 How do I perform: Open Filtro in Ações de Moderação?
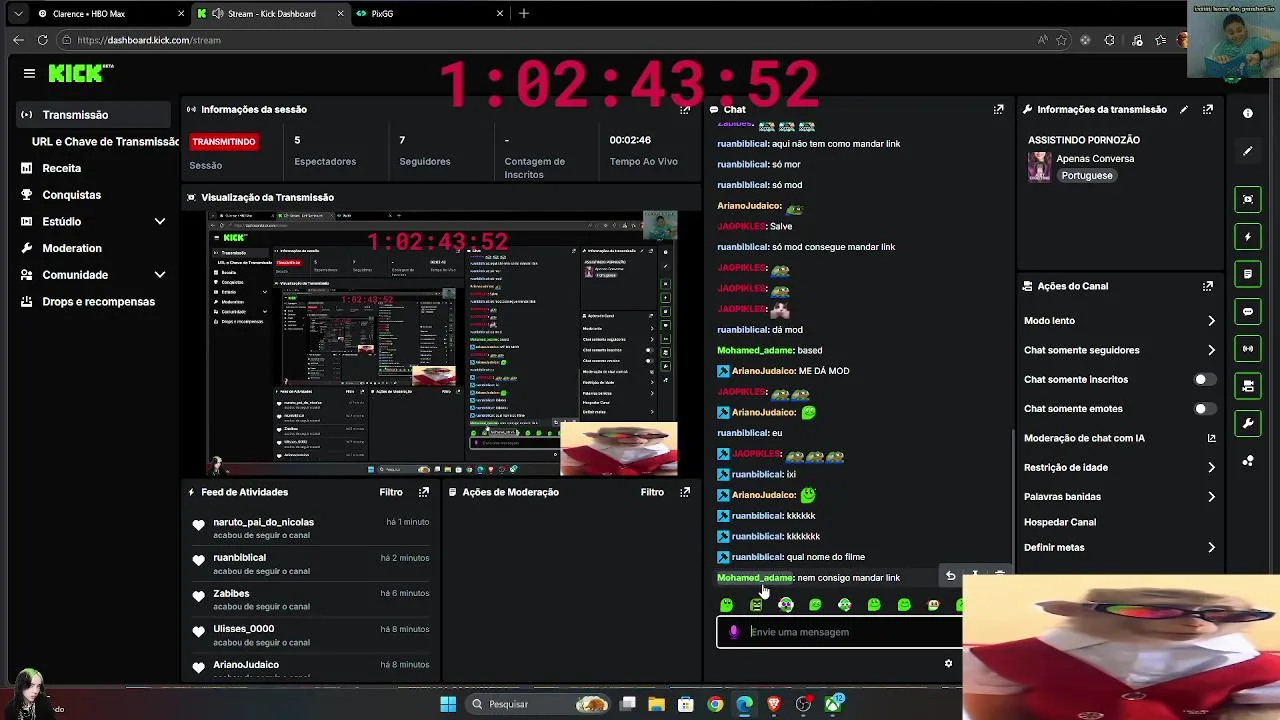tap(652, 492)
